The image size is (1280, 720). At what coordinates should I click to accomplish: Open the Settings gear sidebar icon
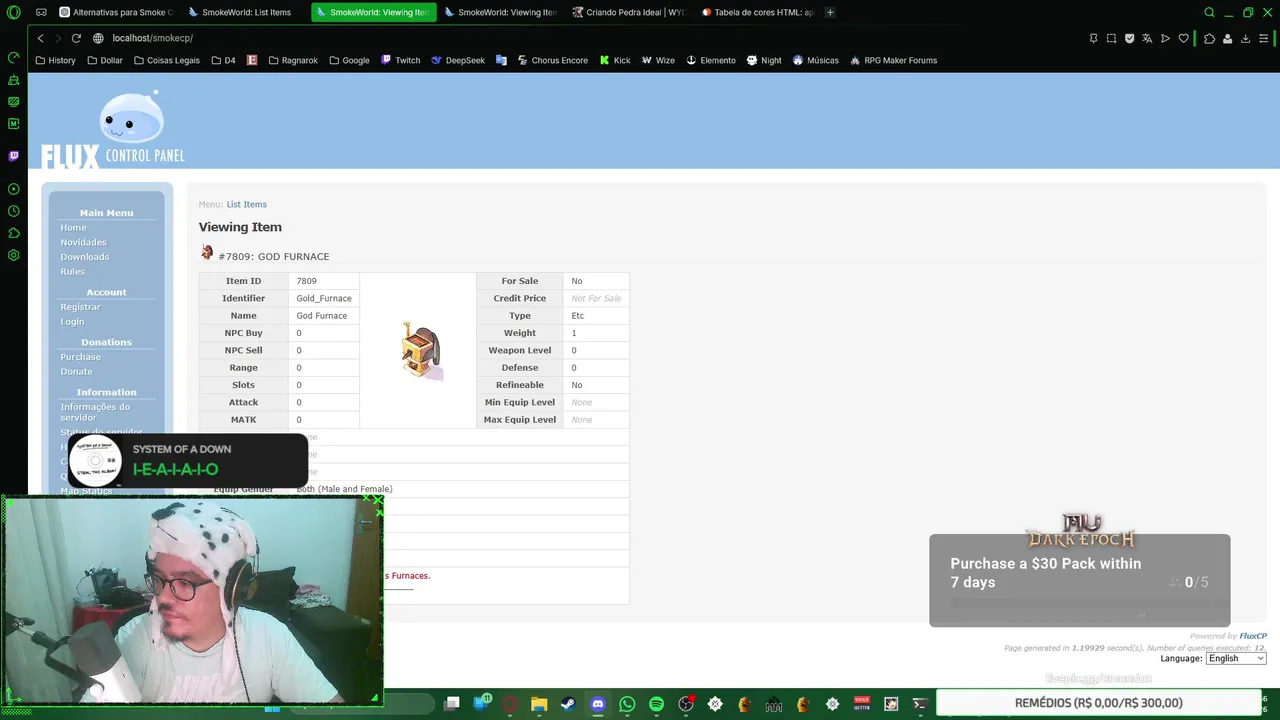coord(13,255)
